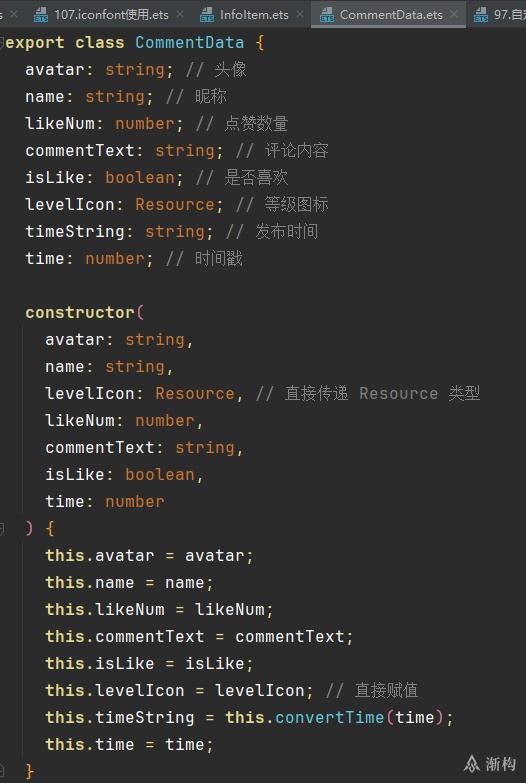
Task: Close the InfoItem.ets tab
Action: (x=300, y=14)
